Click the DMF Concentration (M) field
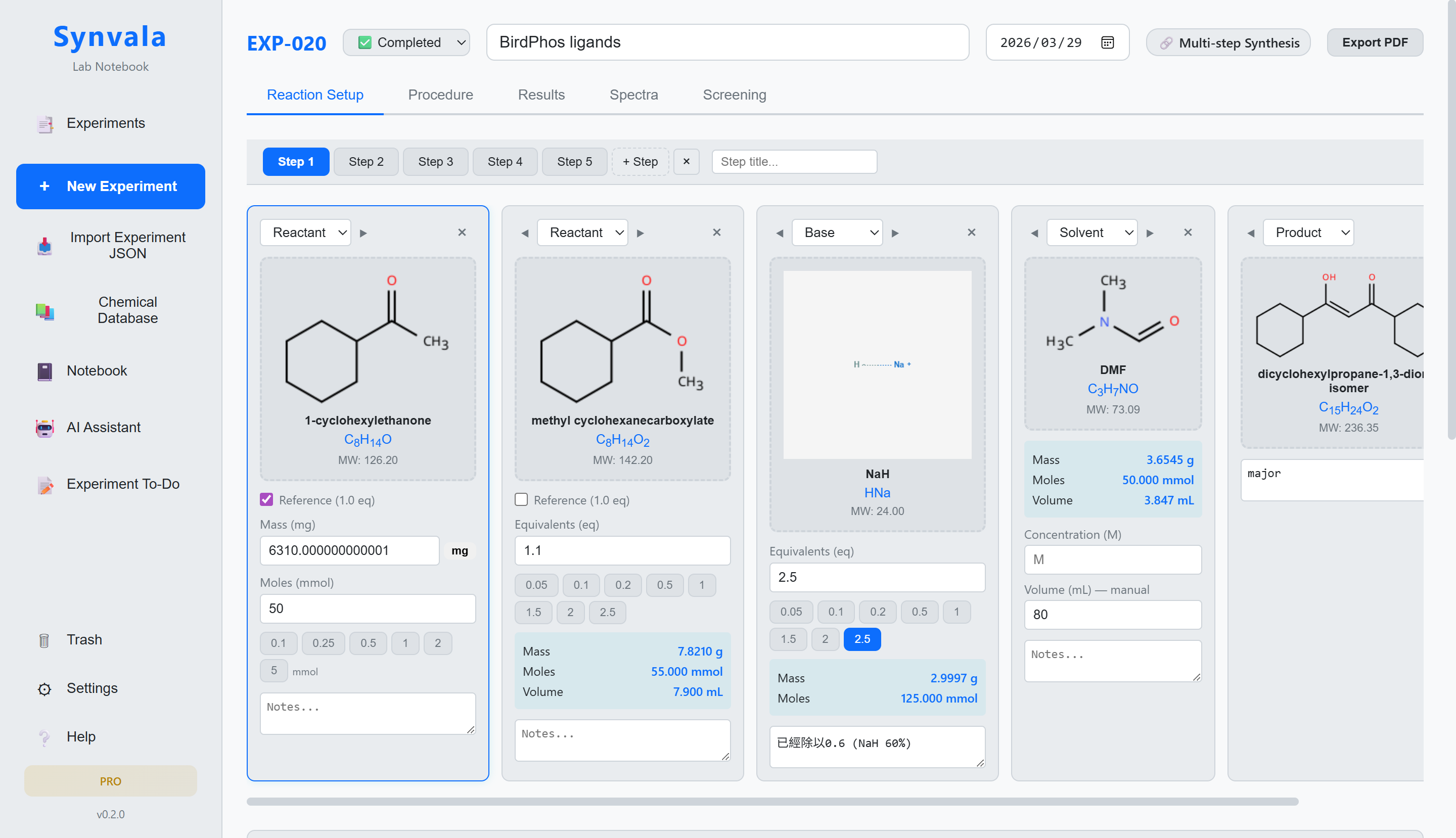The height and width of the screenshot is (838, 1456). [x=1113, y=560]
